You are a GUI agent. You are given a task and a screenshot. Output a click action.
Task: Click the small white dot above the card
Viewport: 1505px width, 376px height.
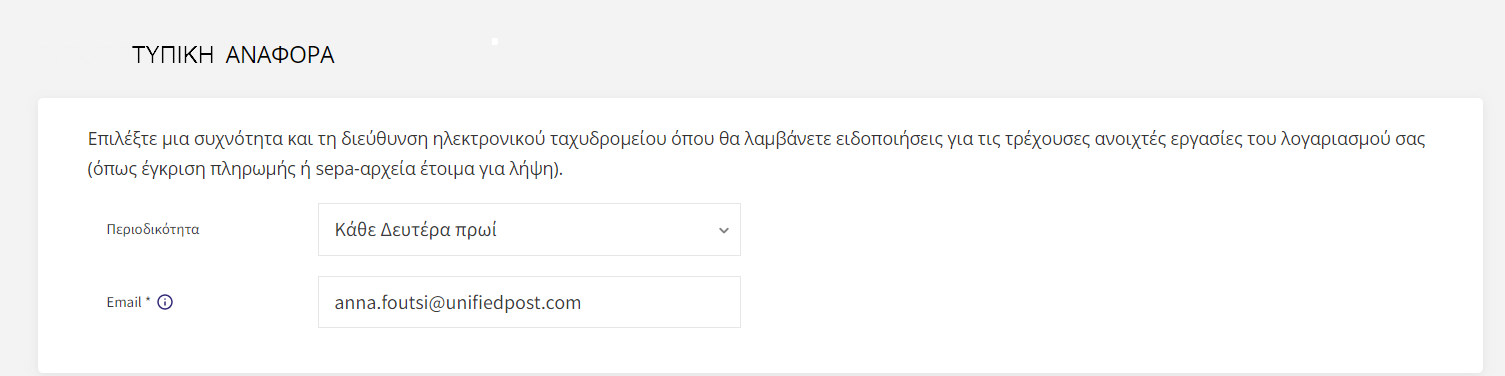click(x=495, y=41)
